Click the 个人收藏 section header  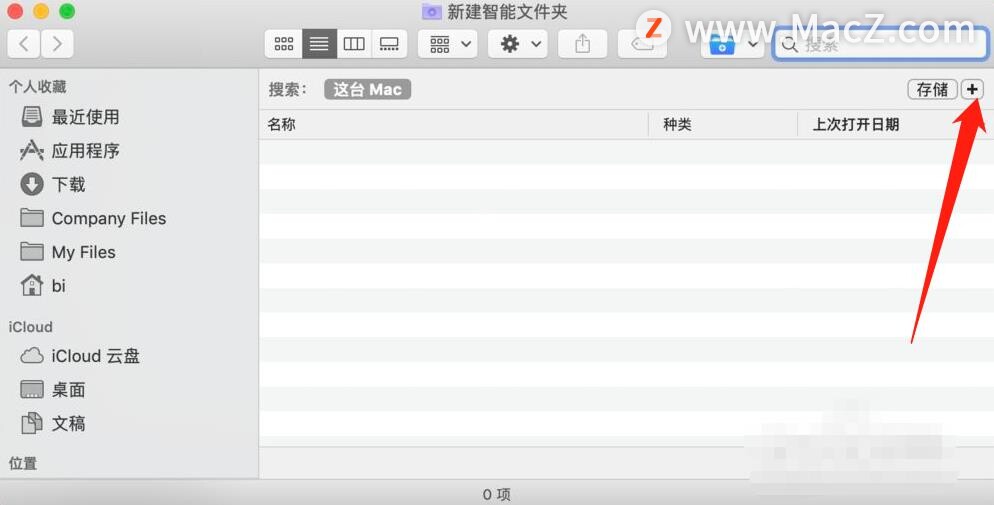click(37, 87)
